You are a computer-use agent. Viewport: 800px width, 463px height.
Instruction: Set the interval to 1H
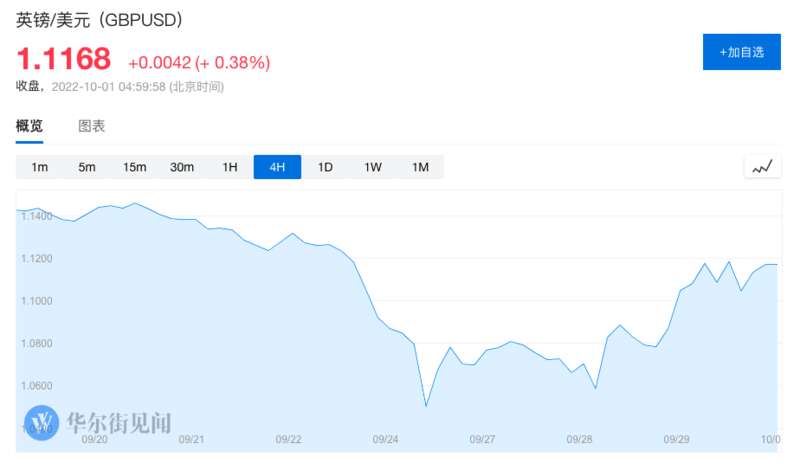tap(229, 167)
